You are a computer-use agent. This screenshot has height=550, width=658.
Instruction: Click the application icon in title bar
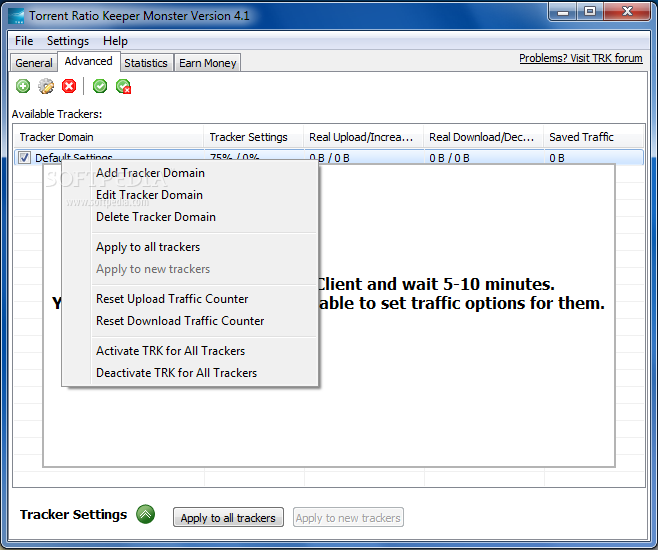click(x=16, y=16)
